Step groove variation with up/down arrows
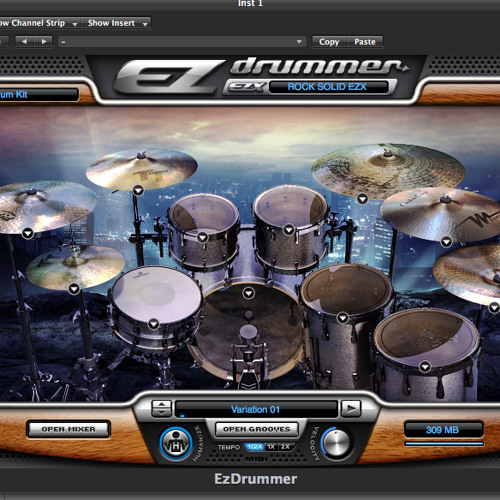 point(161,408)
